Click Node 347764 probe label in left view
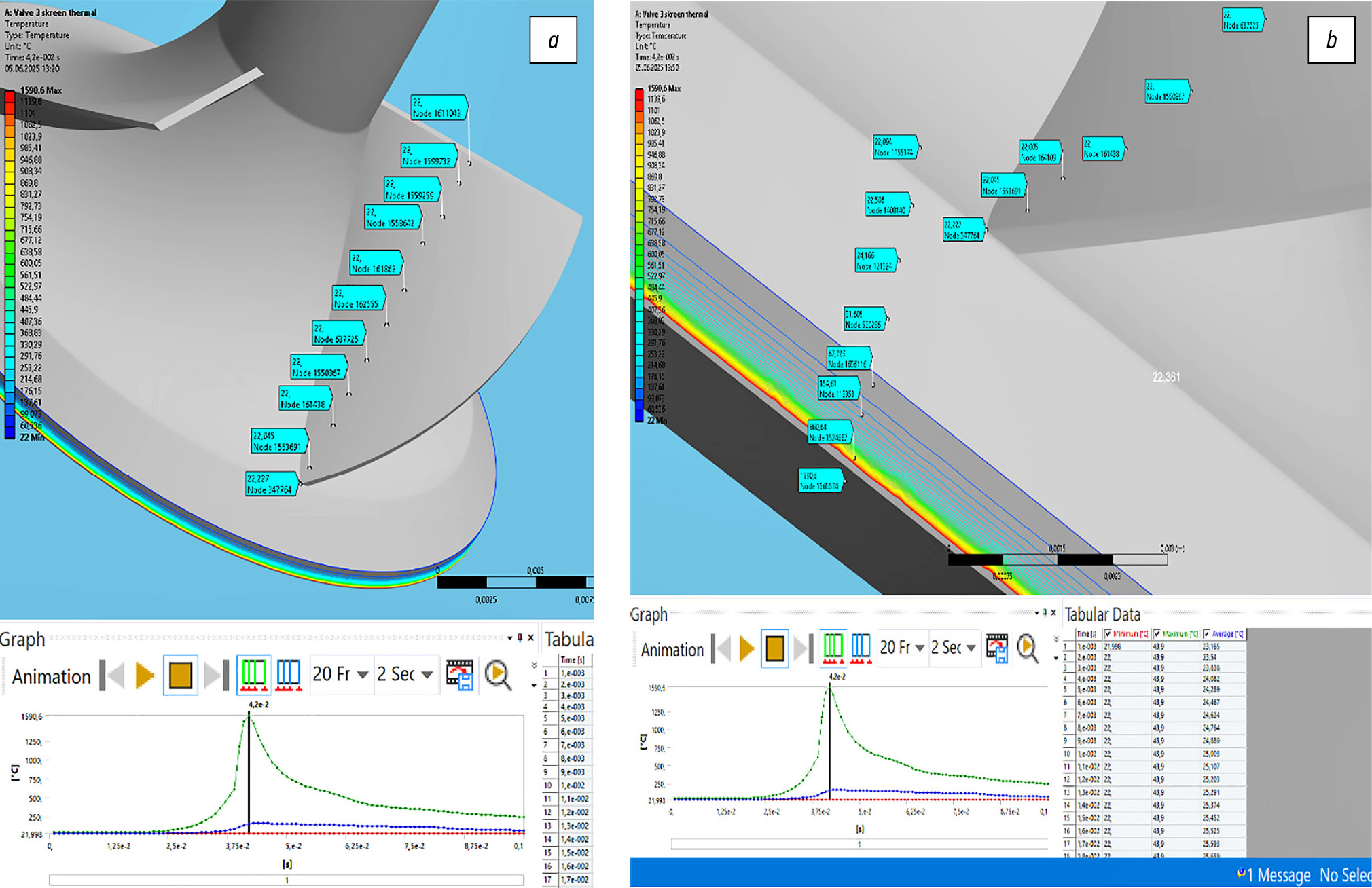Viewport: 1372px width, 888px height. (x=270, y=484)
